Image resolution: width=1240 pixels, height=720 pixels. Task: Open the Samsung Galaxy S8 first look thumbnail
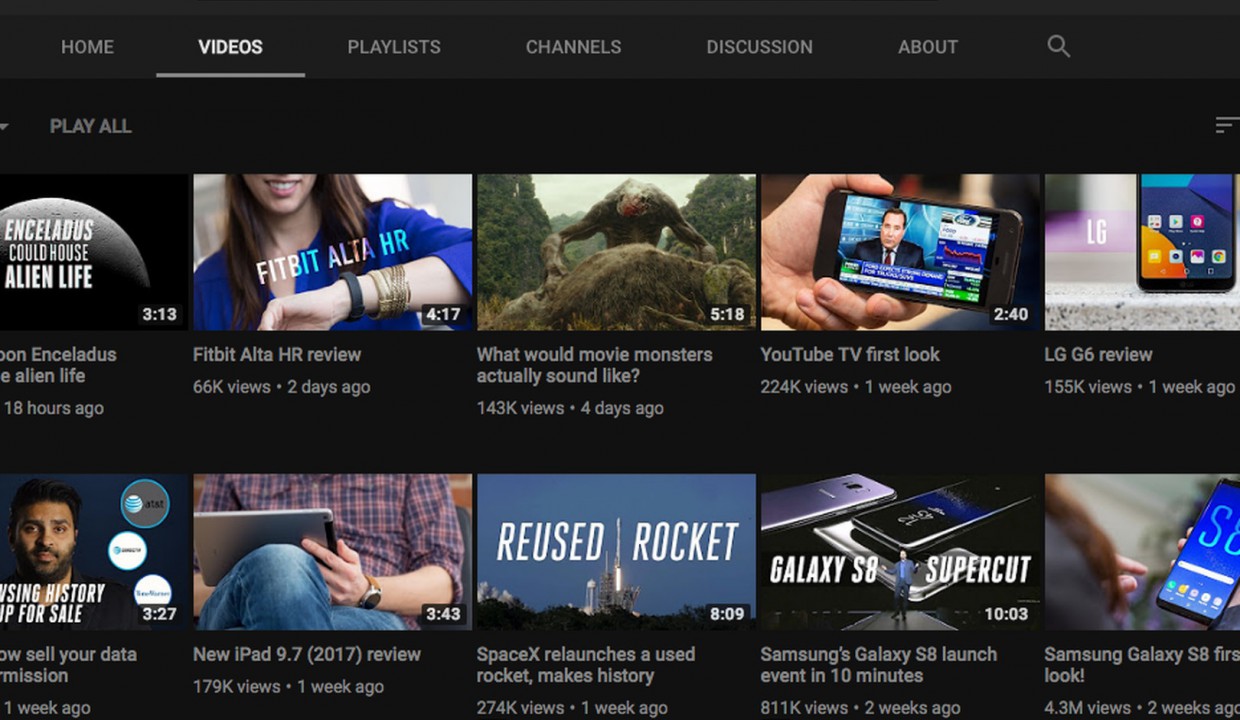tap(1142, 552)
